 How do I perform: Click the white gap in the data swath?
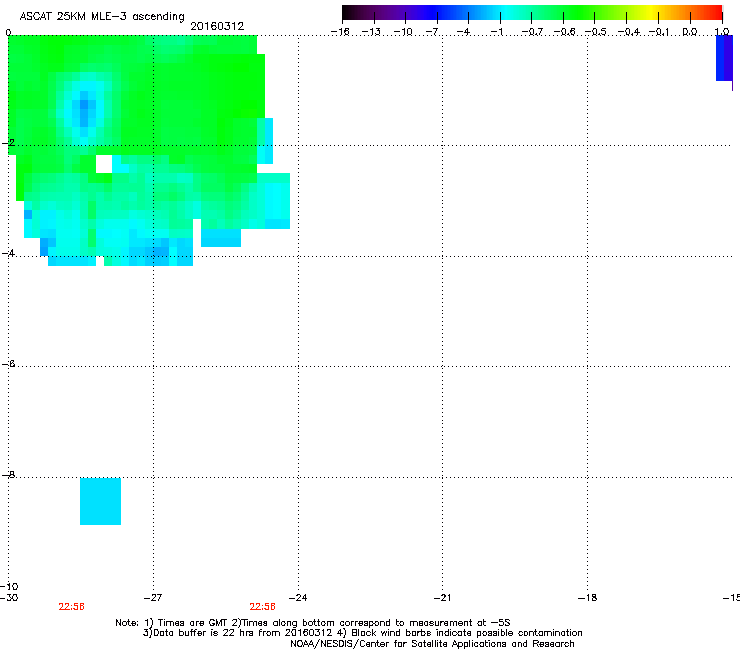click(104, 164)
